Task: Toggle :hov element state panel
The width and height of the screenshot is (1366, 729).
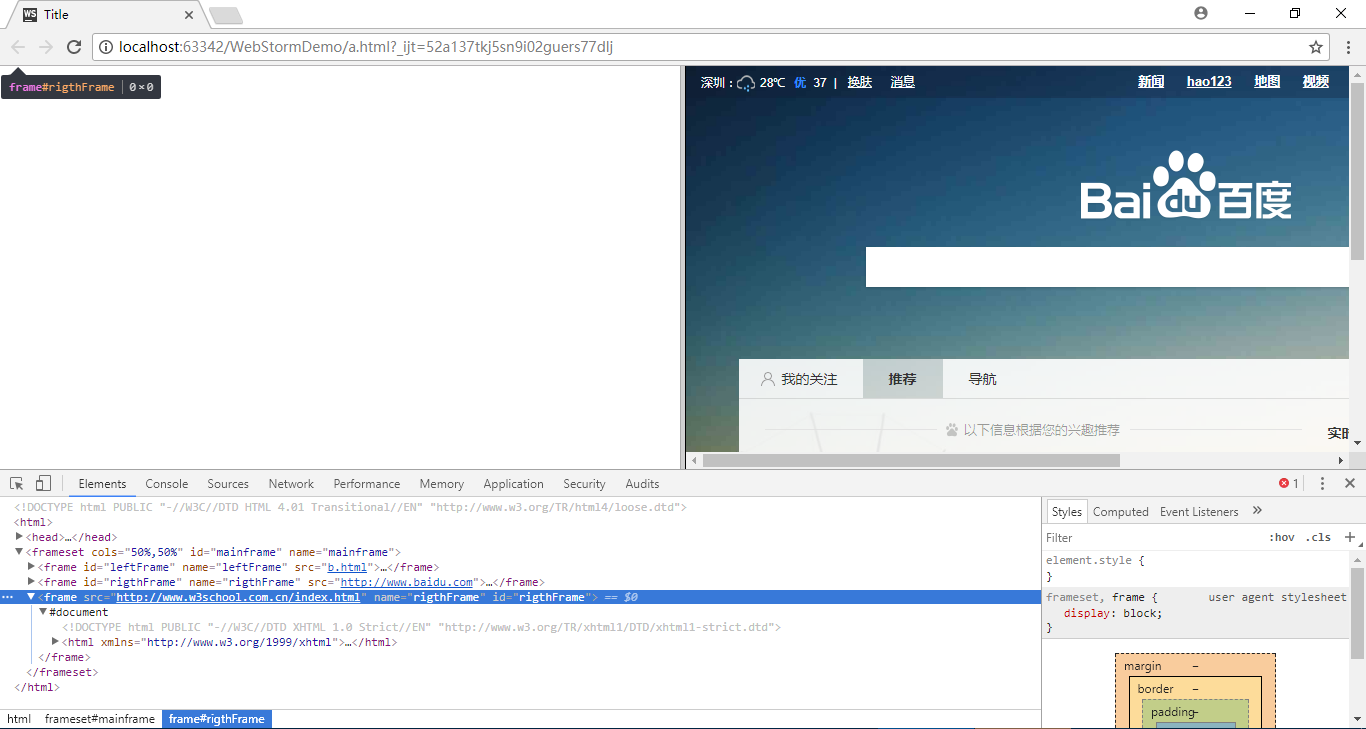Action: click(1282, 538)
